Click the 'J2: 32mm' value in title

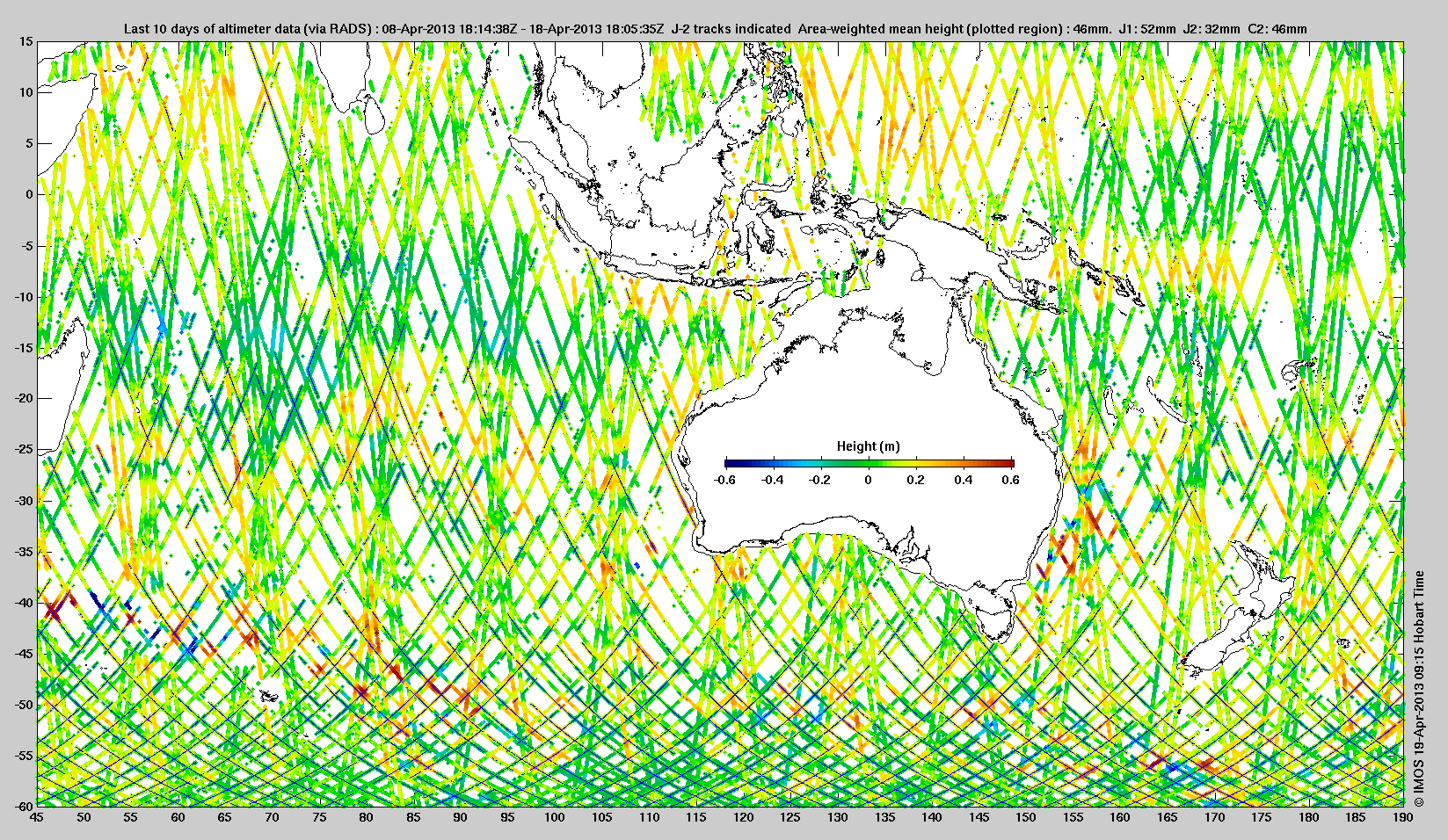click(1211, 29)
